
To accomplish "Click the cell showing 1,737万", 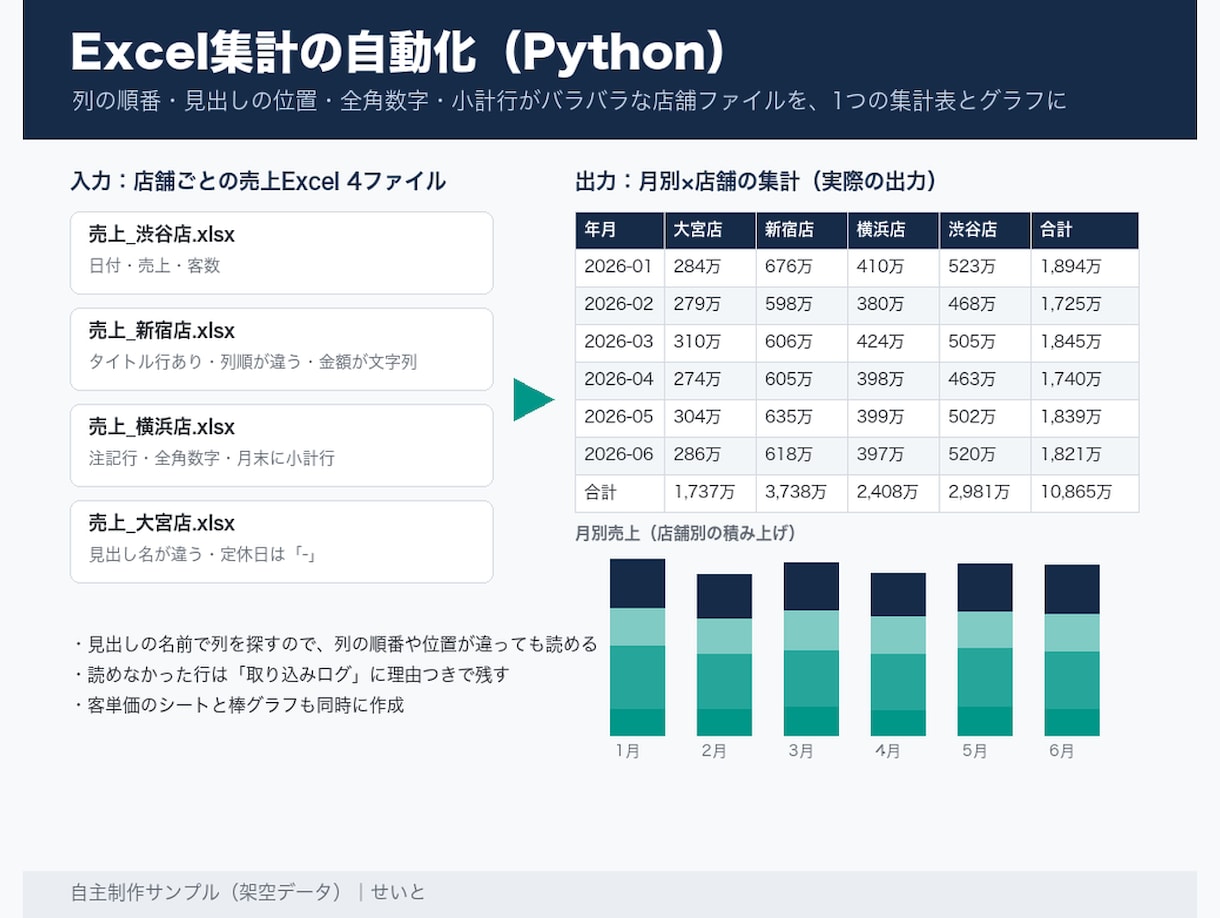I will 711,493.
